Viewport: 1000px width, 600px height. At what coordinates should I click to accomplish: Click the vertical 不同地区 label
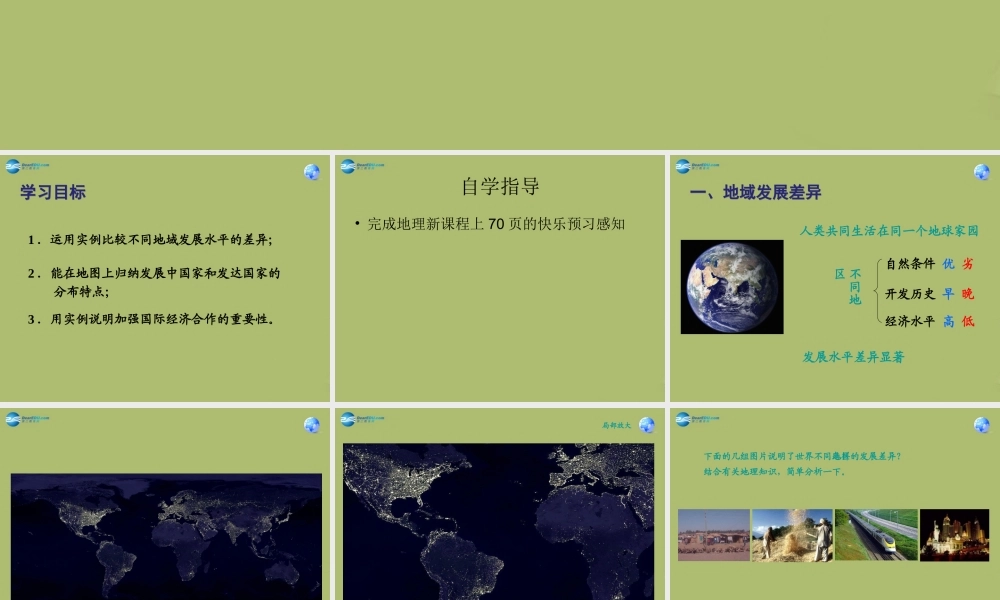[x=849, y=286]
